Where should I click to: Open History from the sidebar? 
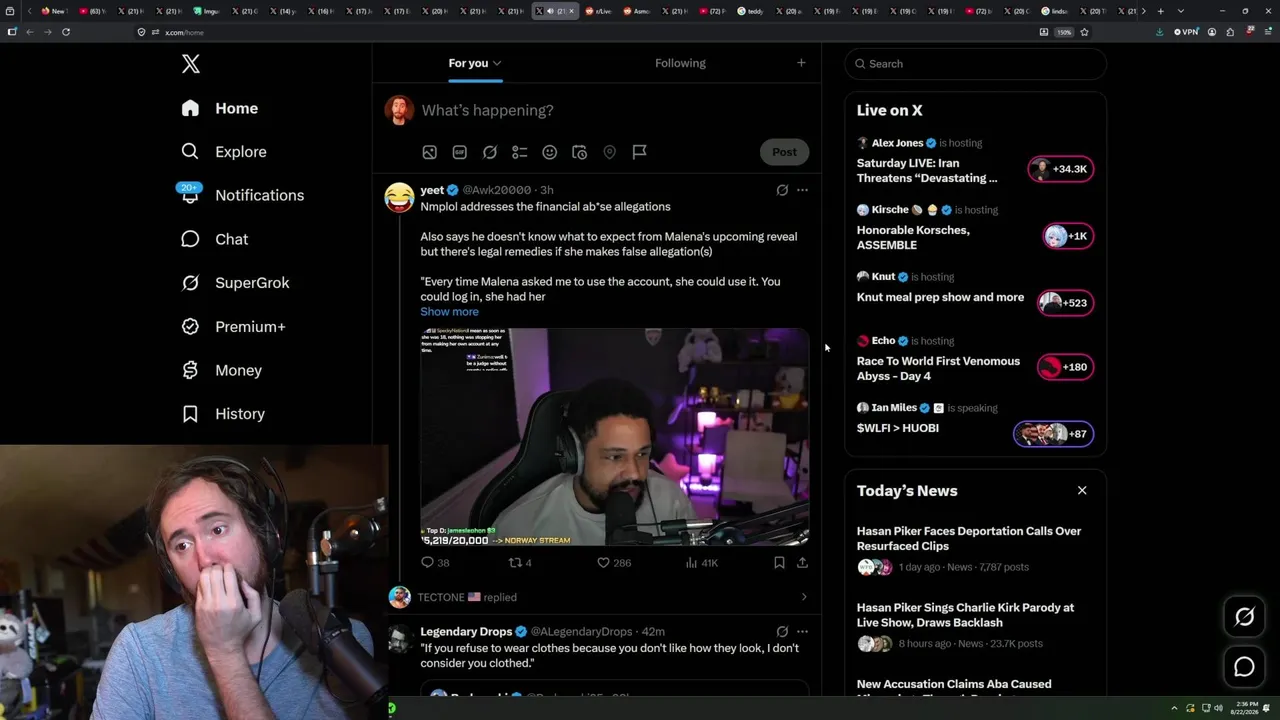pyautogui.click(x=223, y=414)
